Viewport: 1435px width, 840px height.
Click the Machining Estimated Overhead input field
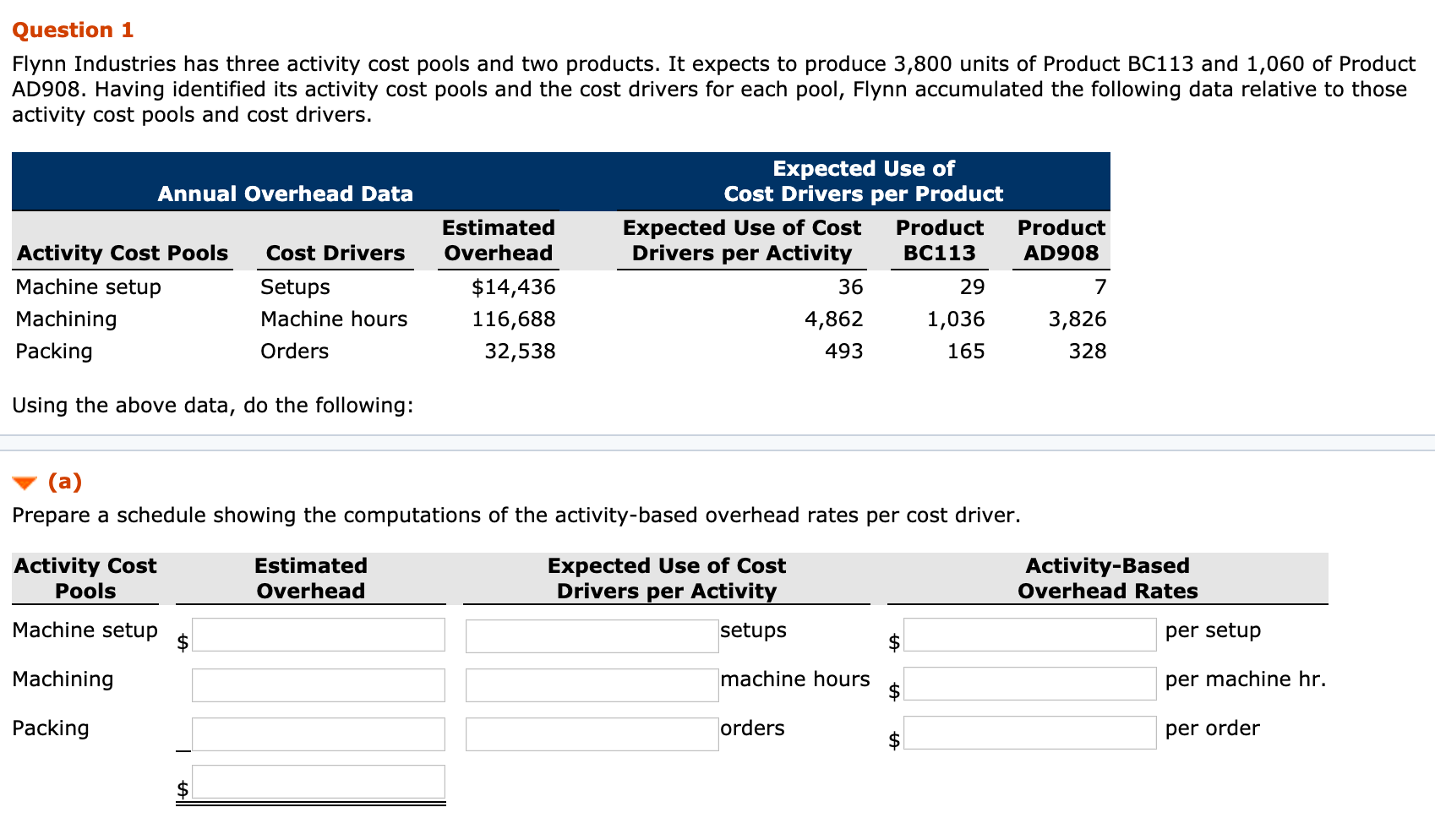[319, 685]
